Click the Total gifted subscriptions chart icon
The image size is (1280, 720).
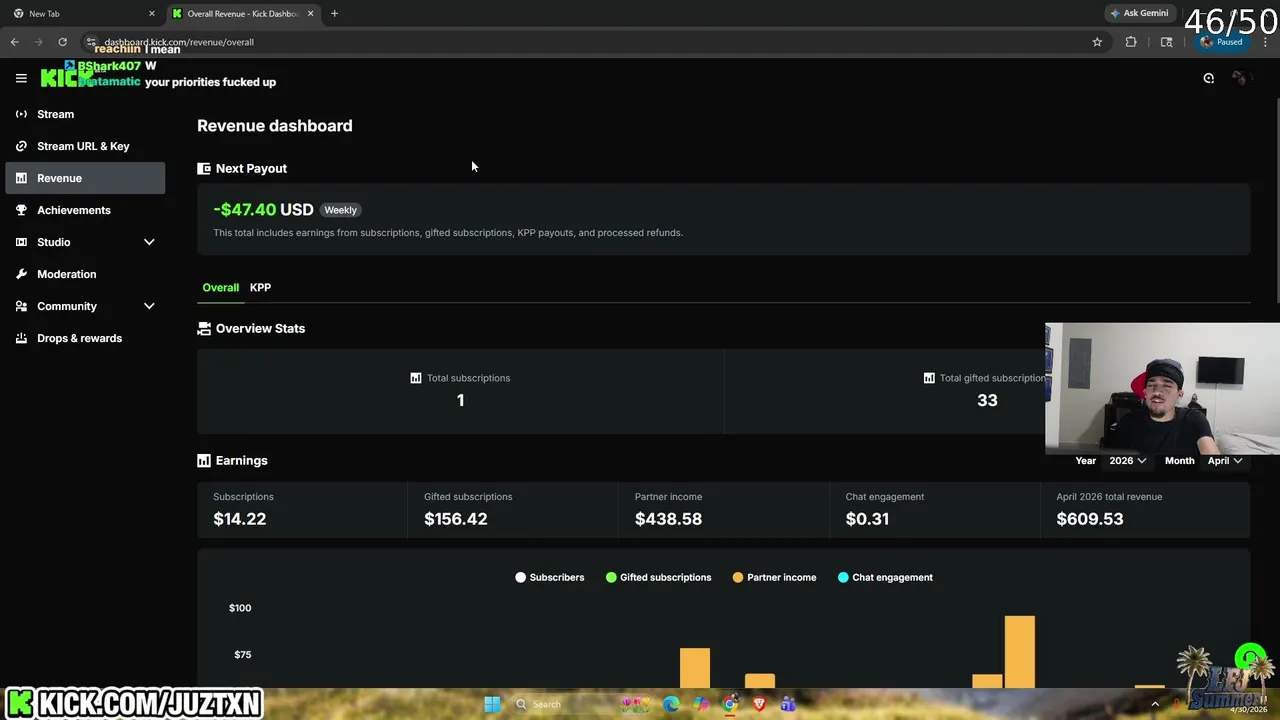(x=929, y=378)
